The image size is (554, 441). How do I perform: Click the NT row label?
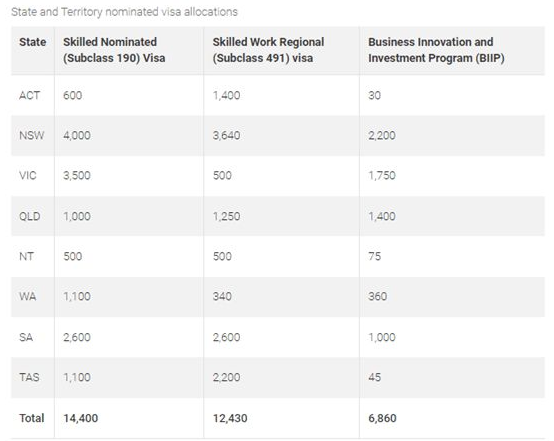point(26,256)
